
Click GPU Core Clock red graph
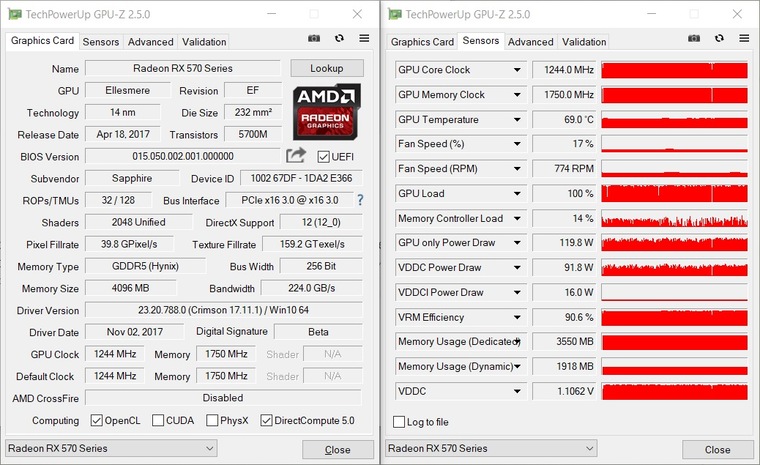[x=674, y=70]
